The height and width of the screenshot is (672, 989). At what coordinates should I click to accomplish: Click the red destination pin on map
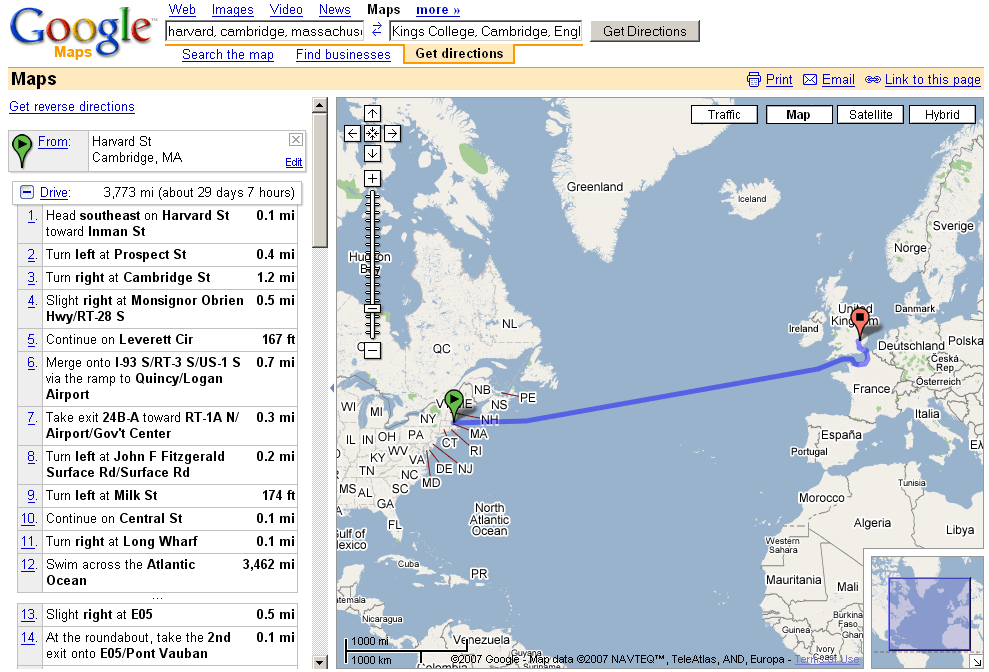(x=860, y=324)
